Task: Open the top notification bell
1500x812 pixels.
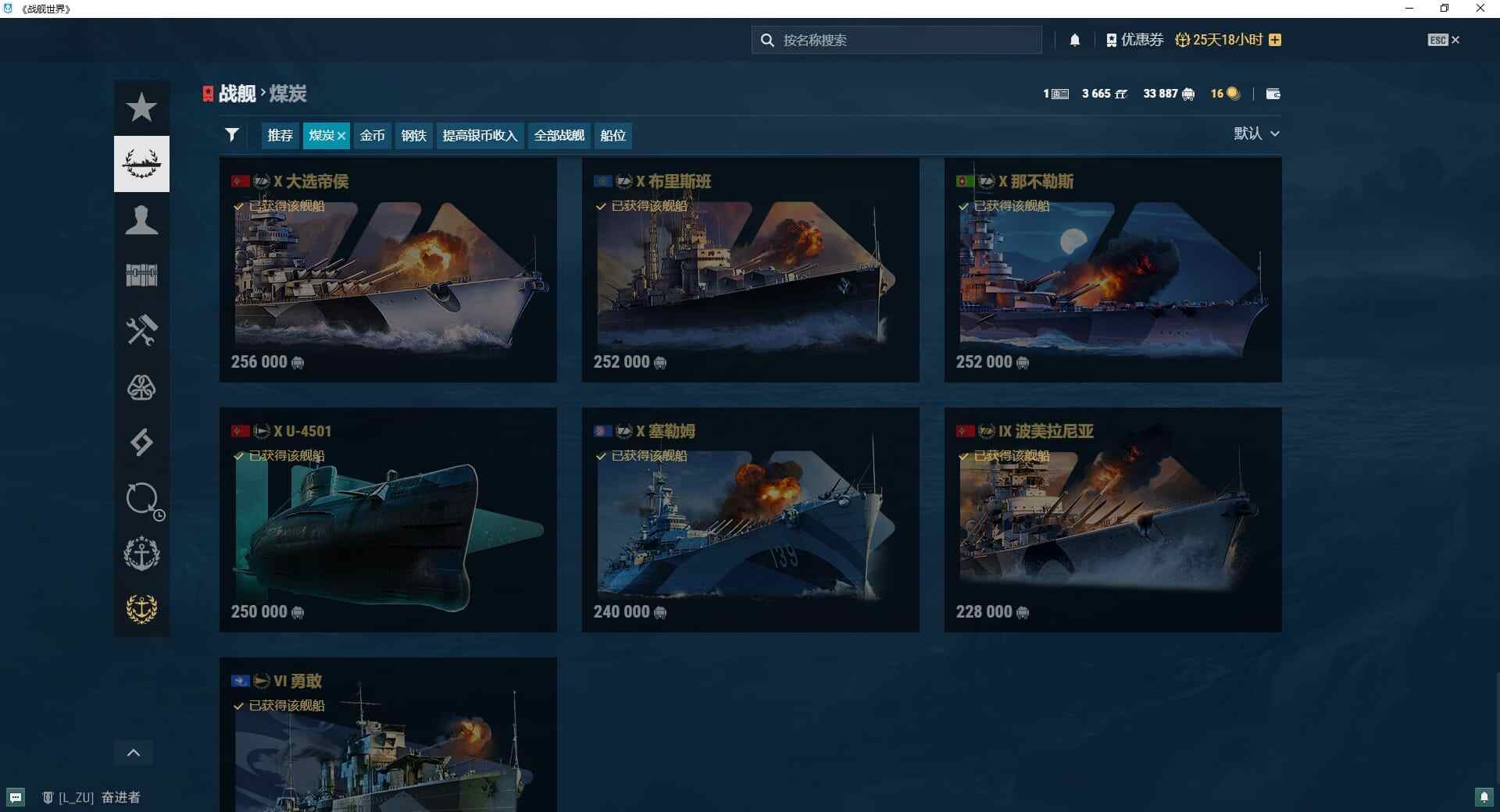Action: pos(1075,40)
